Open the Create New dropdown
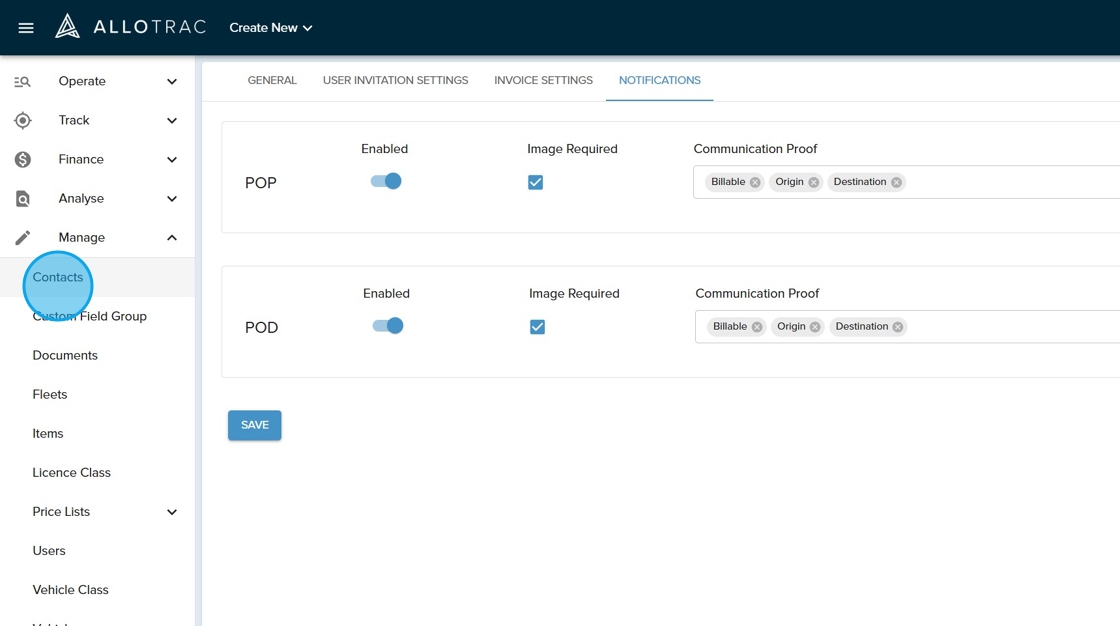The width and height of the screenshot is (1120, 626). tap(271, 28)
